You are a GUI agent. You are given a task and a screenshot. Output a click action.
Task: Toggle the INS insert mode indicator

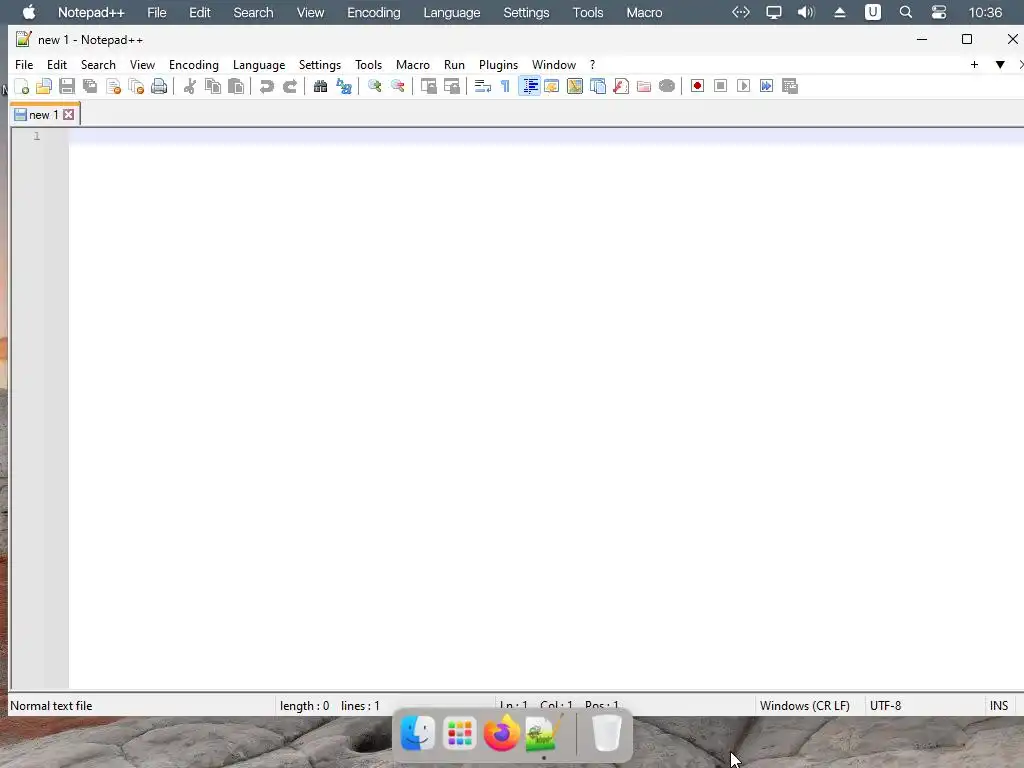point(999,706)
